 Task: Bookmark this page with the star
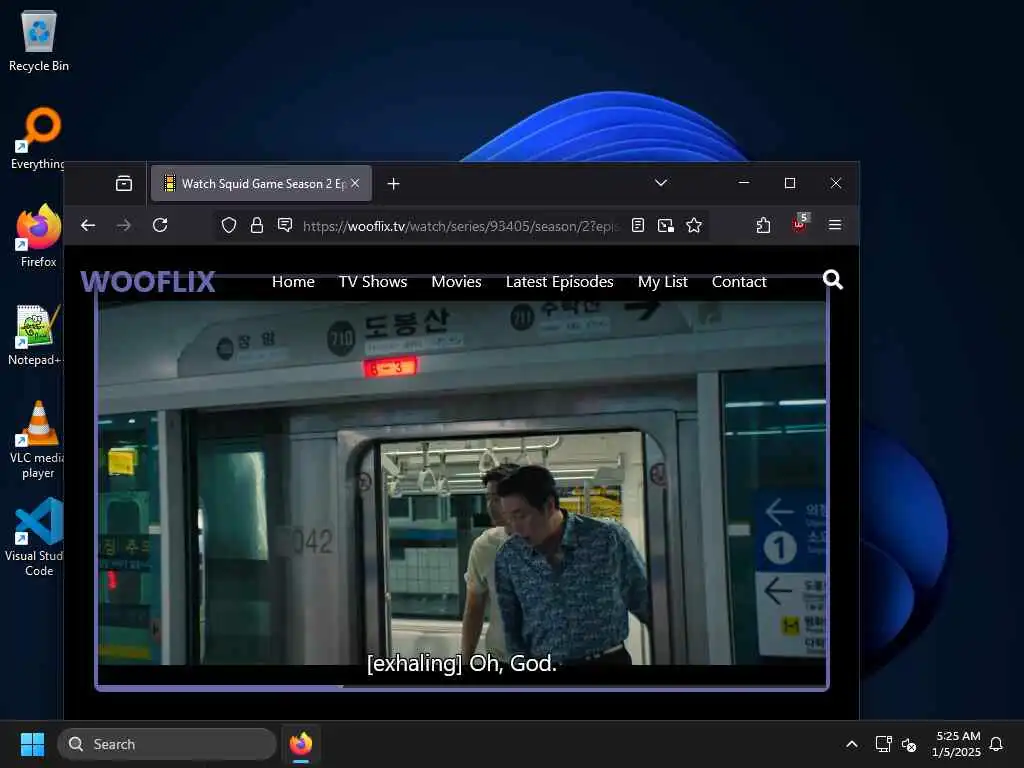click(694, 225)
